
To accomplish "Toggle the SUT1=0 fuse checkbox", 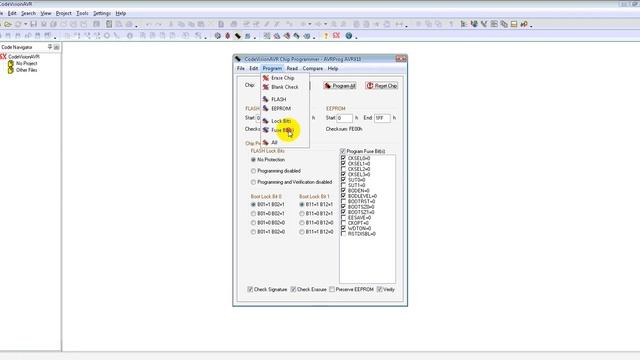I will tap(343, 185).
